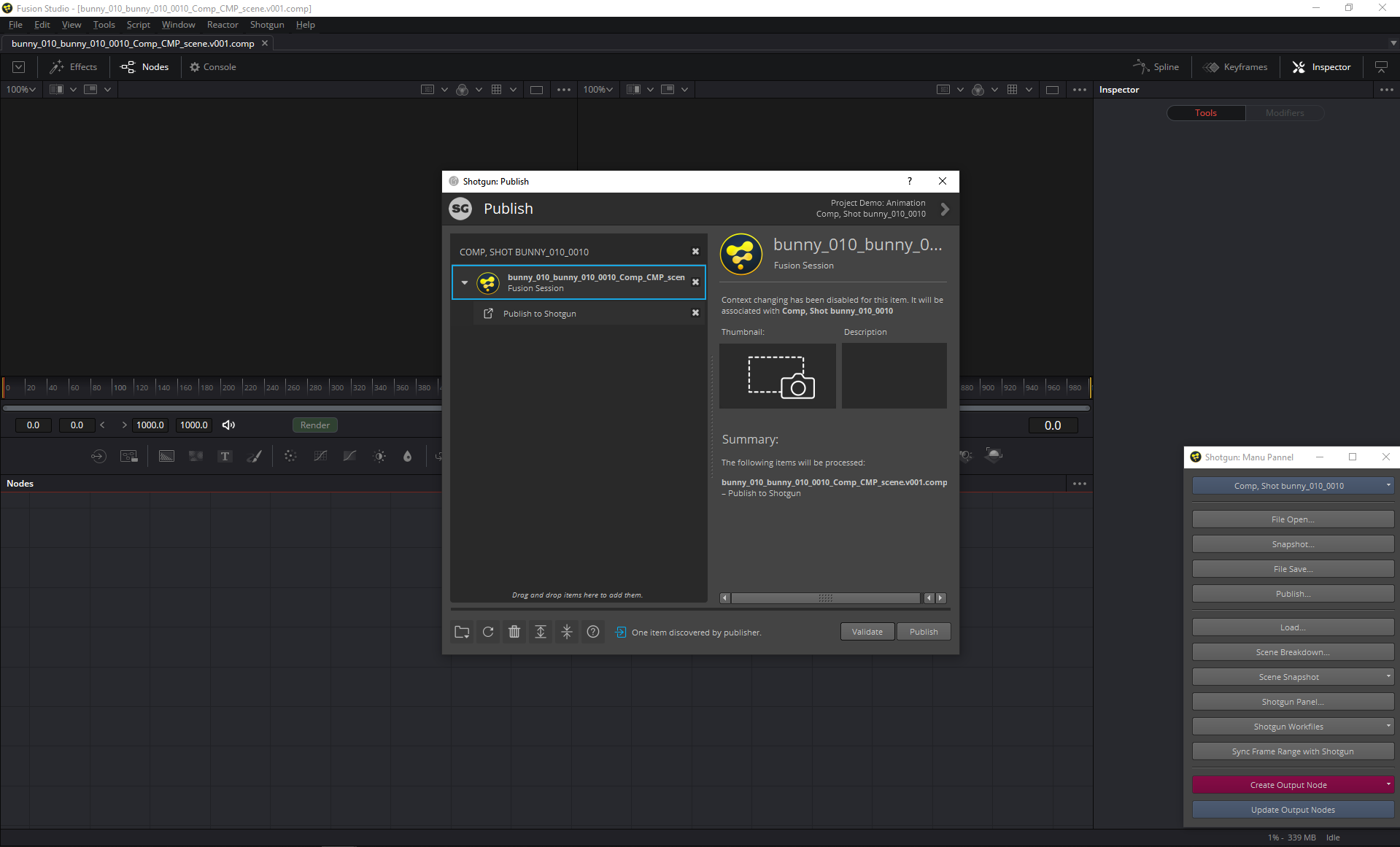Open the Script menu
This screenshot has height=847, width=1400.
[x=138, y=25]
